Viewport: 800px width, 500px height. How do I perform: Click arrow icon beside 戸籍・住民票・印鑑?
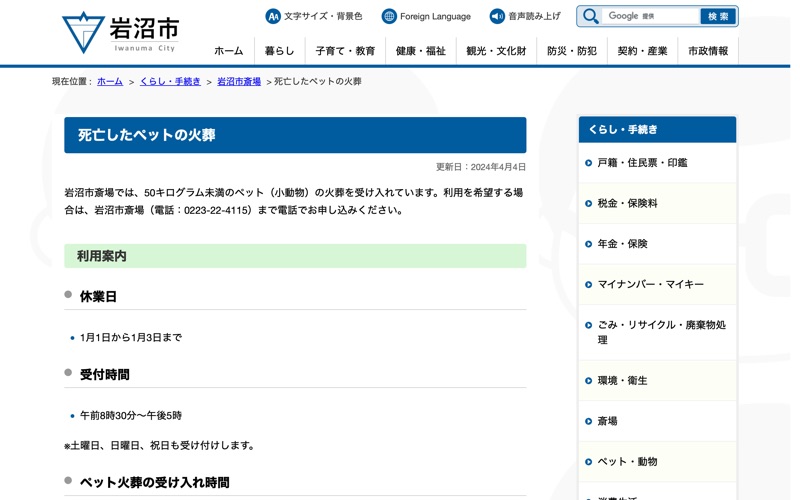pyautogui.click(x=588, y=163)
